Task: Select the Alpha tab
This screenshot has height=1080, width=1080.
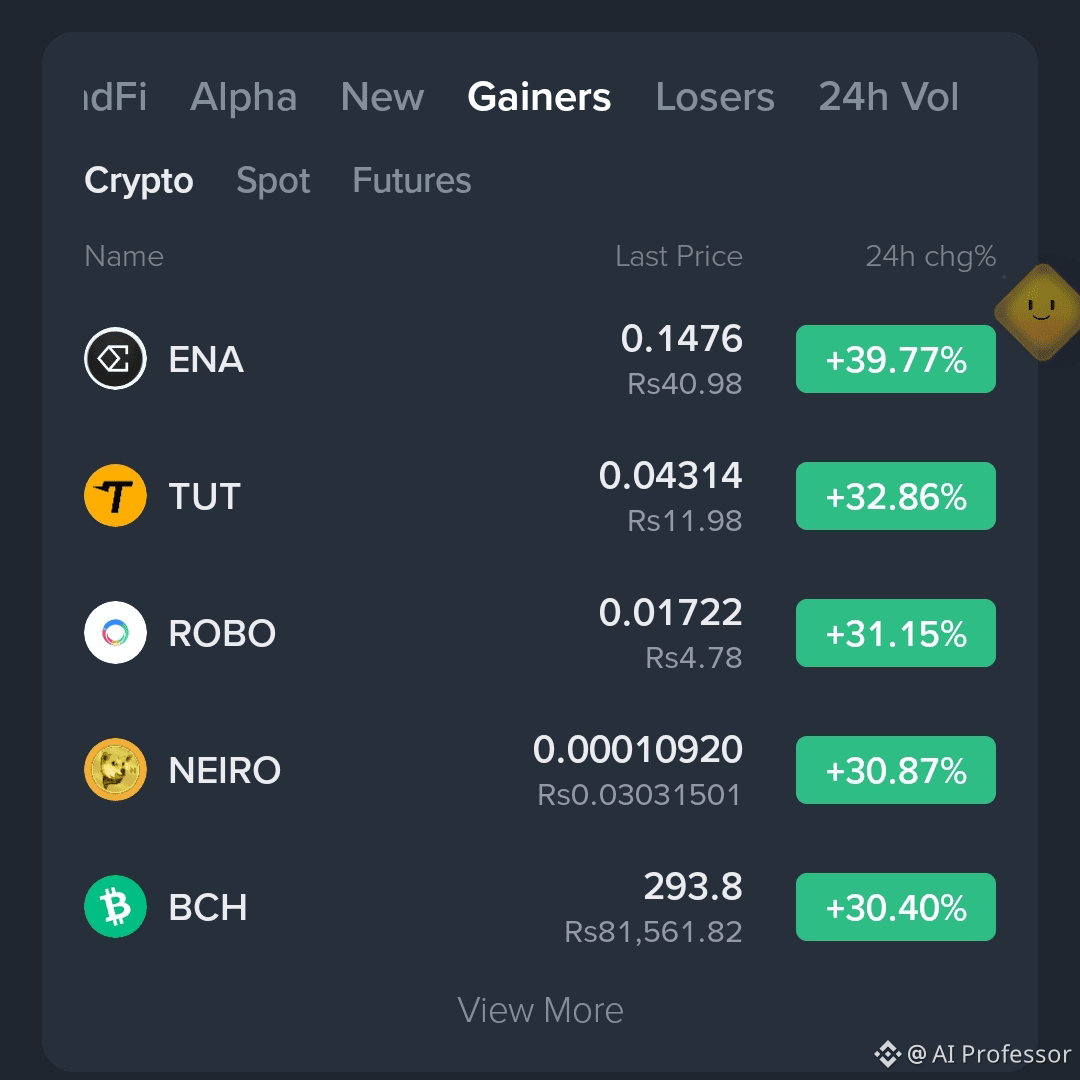Action: tap(243, 96)
